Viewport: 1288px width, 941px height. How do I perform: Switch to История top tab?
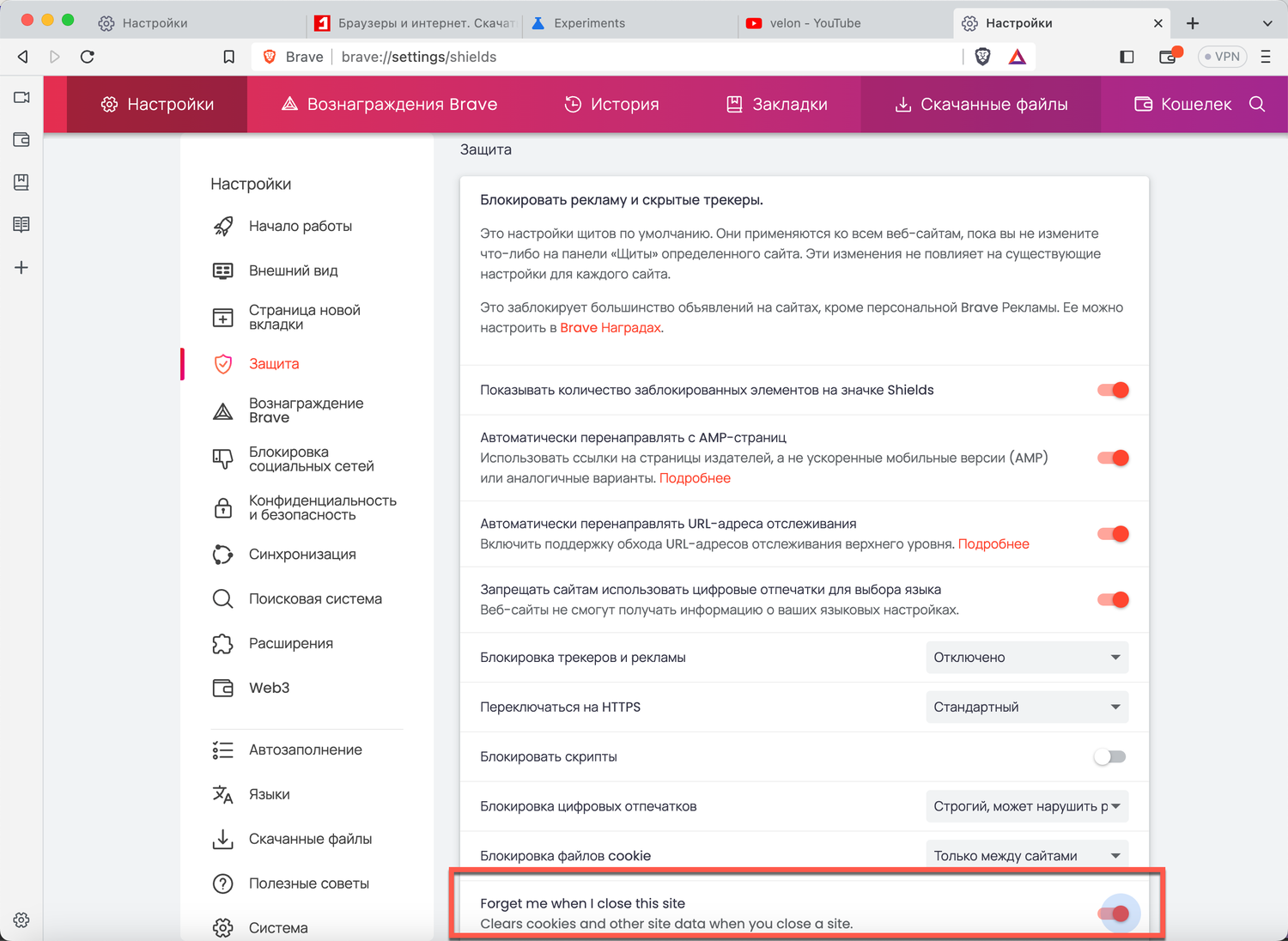(x=611, y=104)
